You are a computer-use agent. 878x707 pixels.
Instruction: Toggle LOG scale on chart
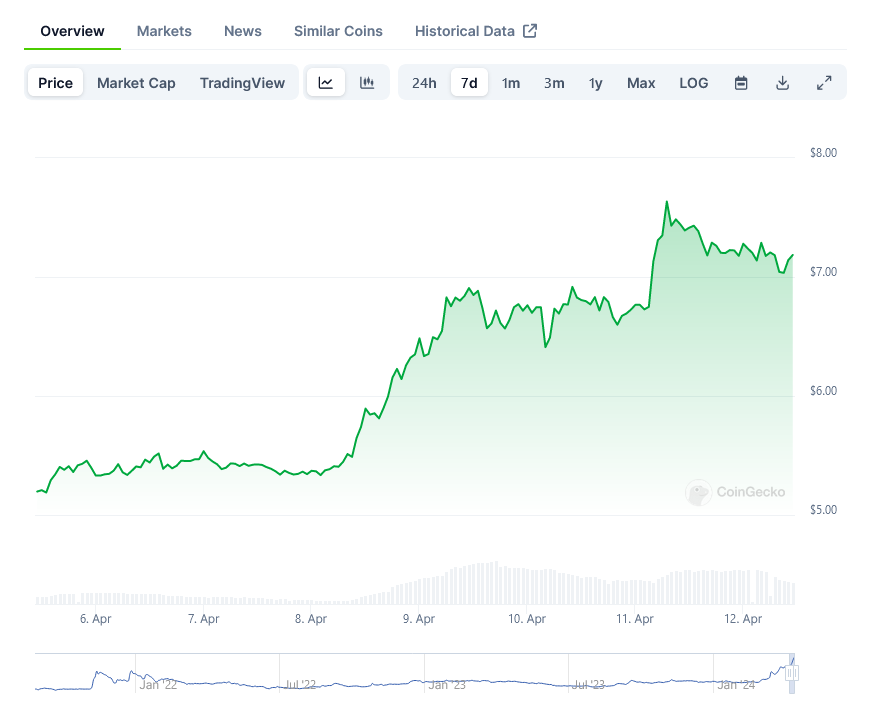pyautogui.click(x=693, y=83)
